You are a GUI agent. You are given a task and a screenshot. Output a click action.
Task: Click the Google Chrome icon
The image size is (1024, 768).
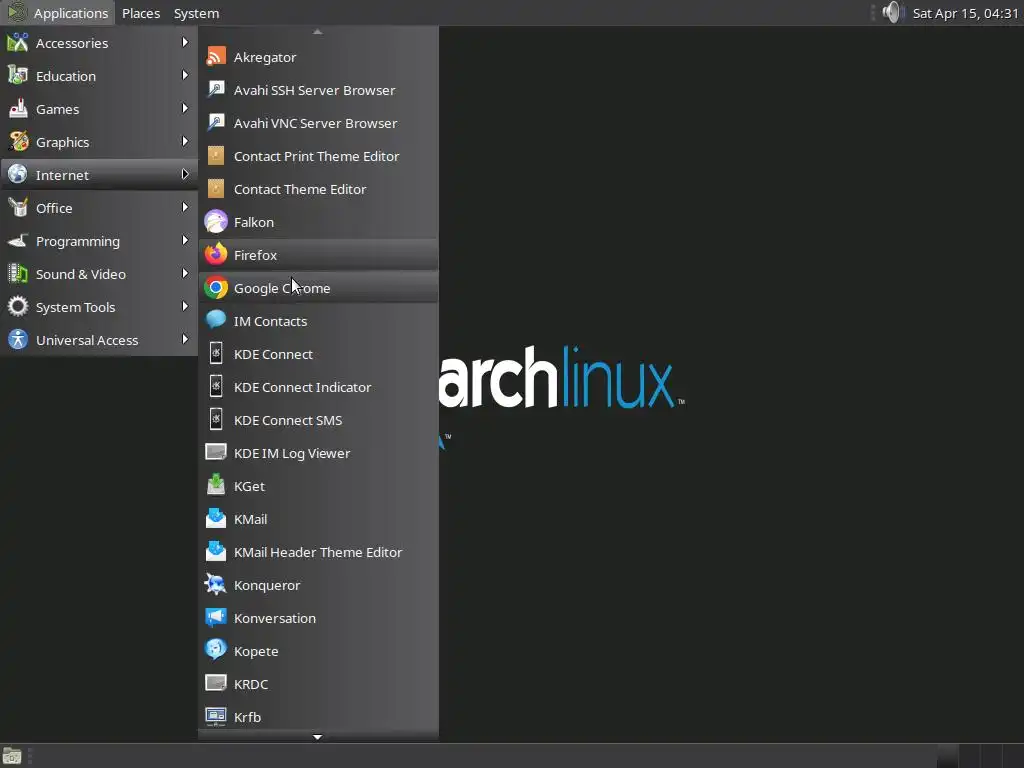[216, 288]
